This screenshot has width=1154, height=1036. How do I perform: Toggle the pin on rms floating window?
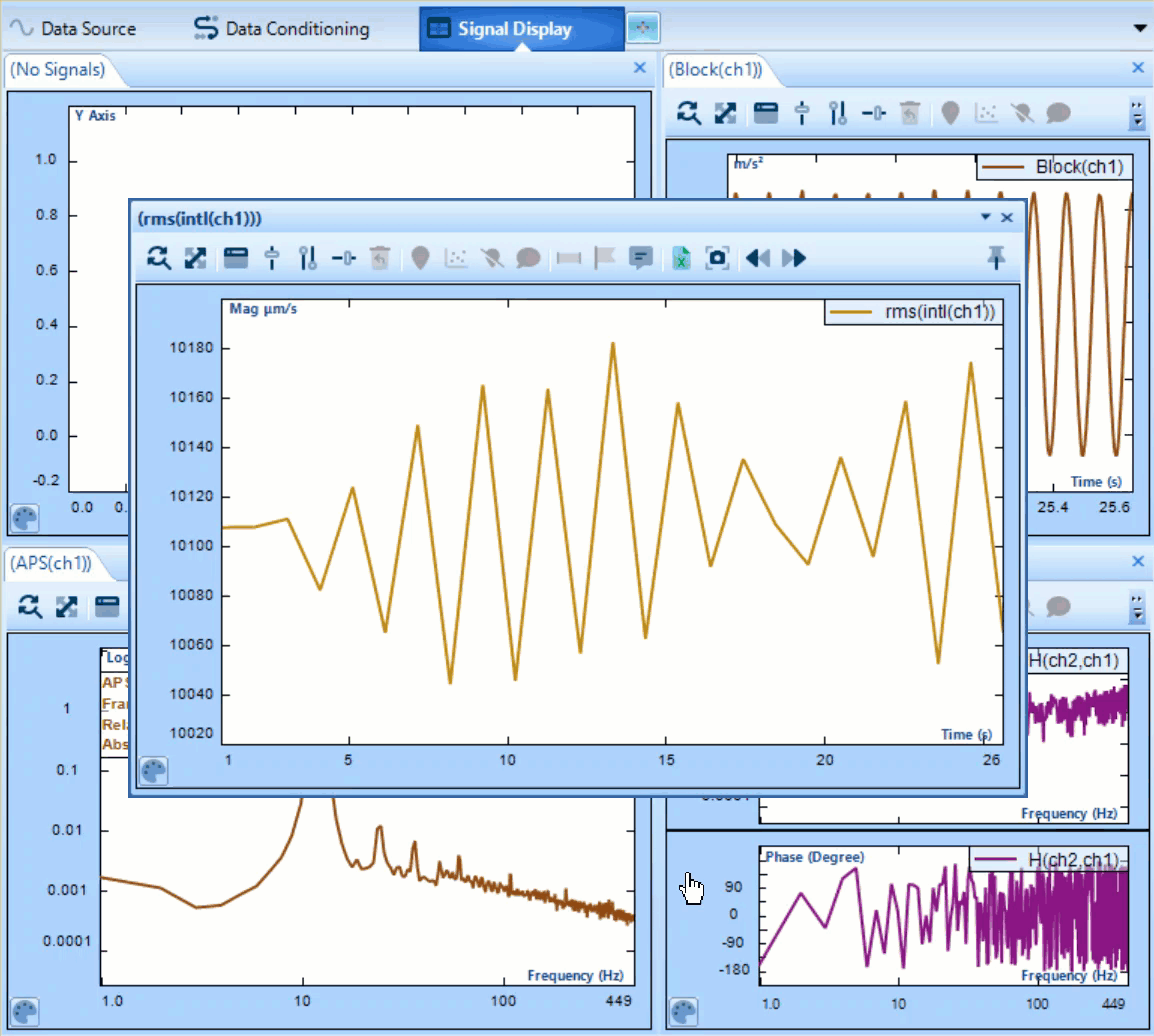point(995,258)
